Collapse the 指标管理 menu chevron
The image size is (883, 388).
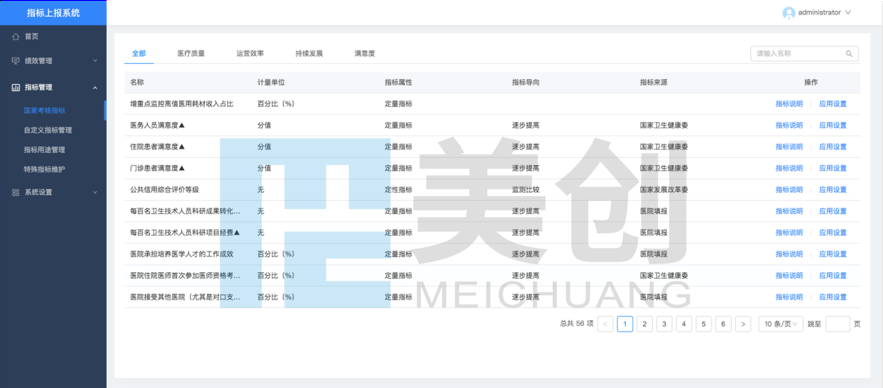(95, 87)
